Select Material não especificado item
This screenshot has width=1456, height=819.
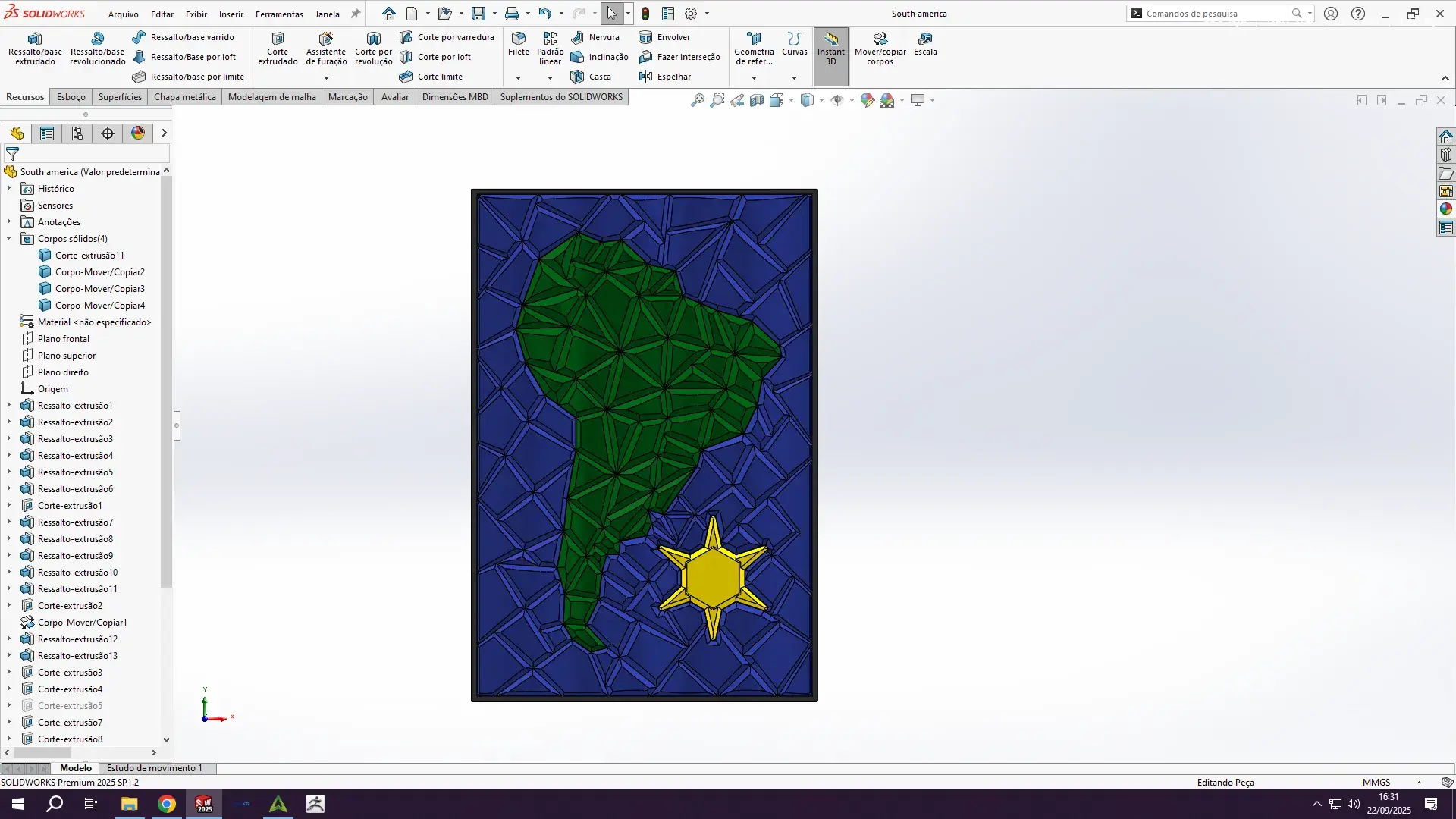[95, 322]
